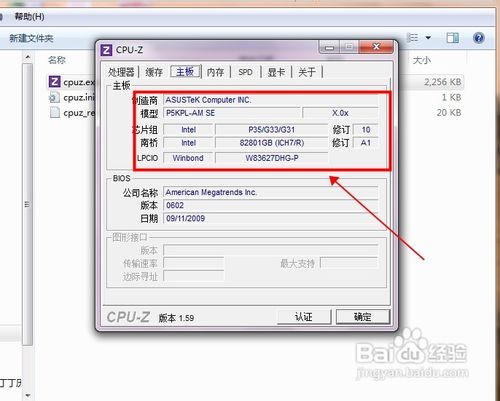Click the navigation pane scroll up arrow
Screen dimensions: 500x401
[x=28, y=57]
